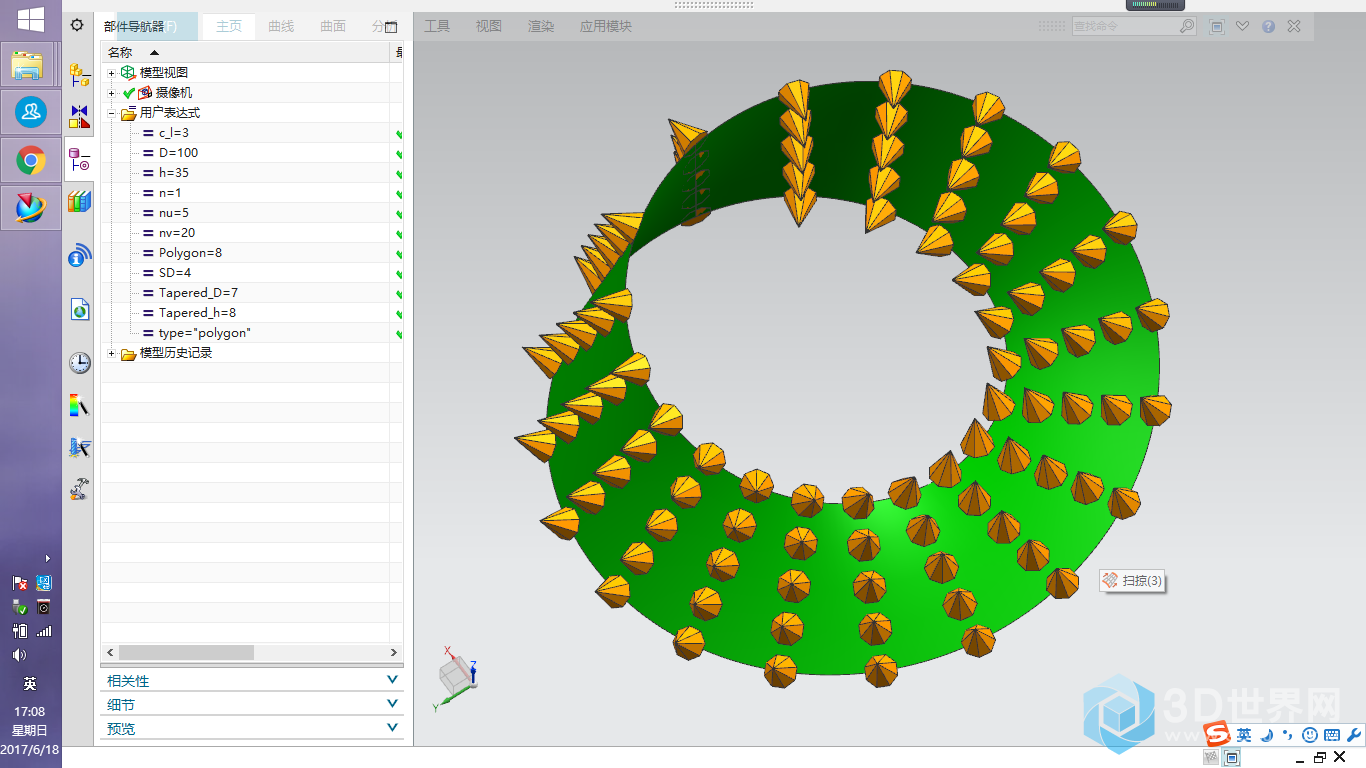Select the Polygon=8 expression
Image resolution: width=1366 pixels, height=768 pixels.
coord(190,253)
